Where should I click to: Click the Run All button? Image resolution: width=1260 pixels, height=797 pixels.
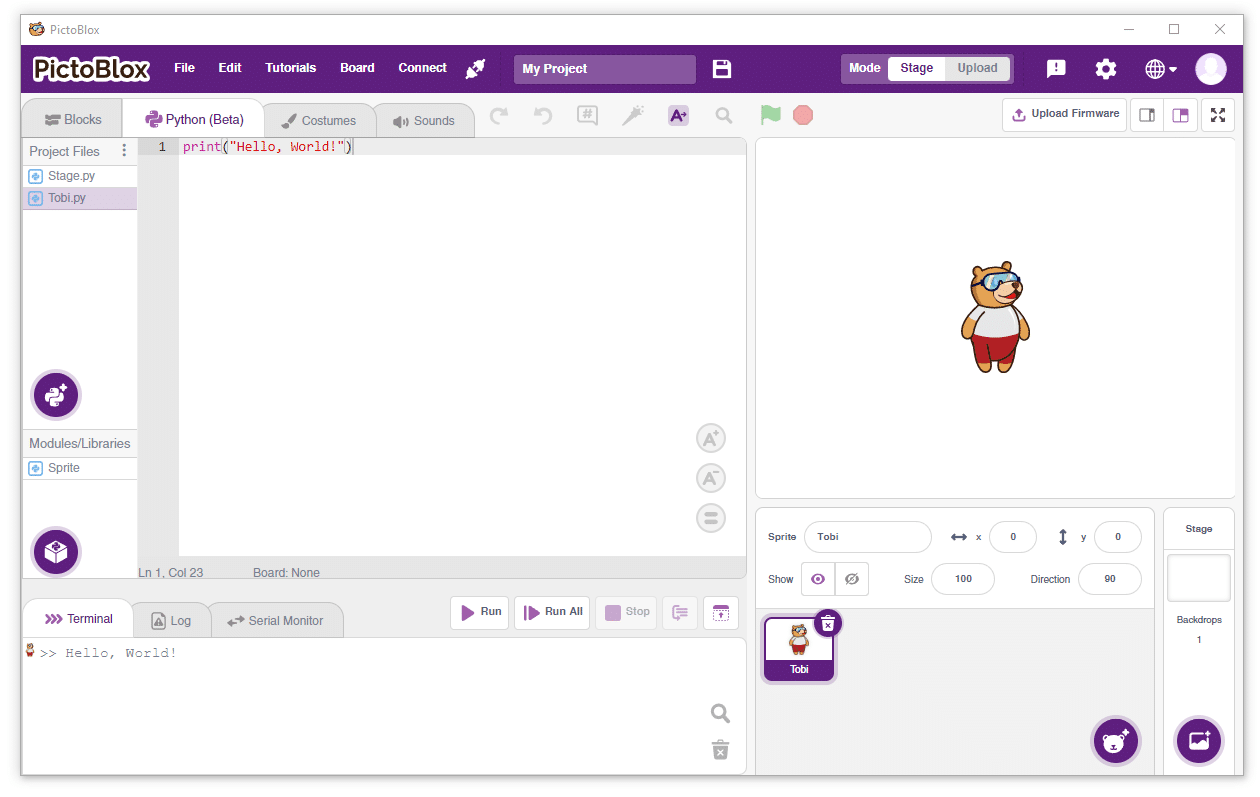pyautogui.click(x=552, y=612)
